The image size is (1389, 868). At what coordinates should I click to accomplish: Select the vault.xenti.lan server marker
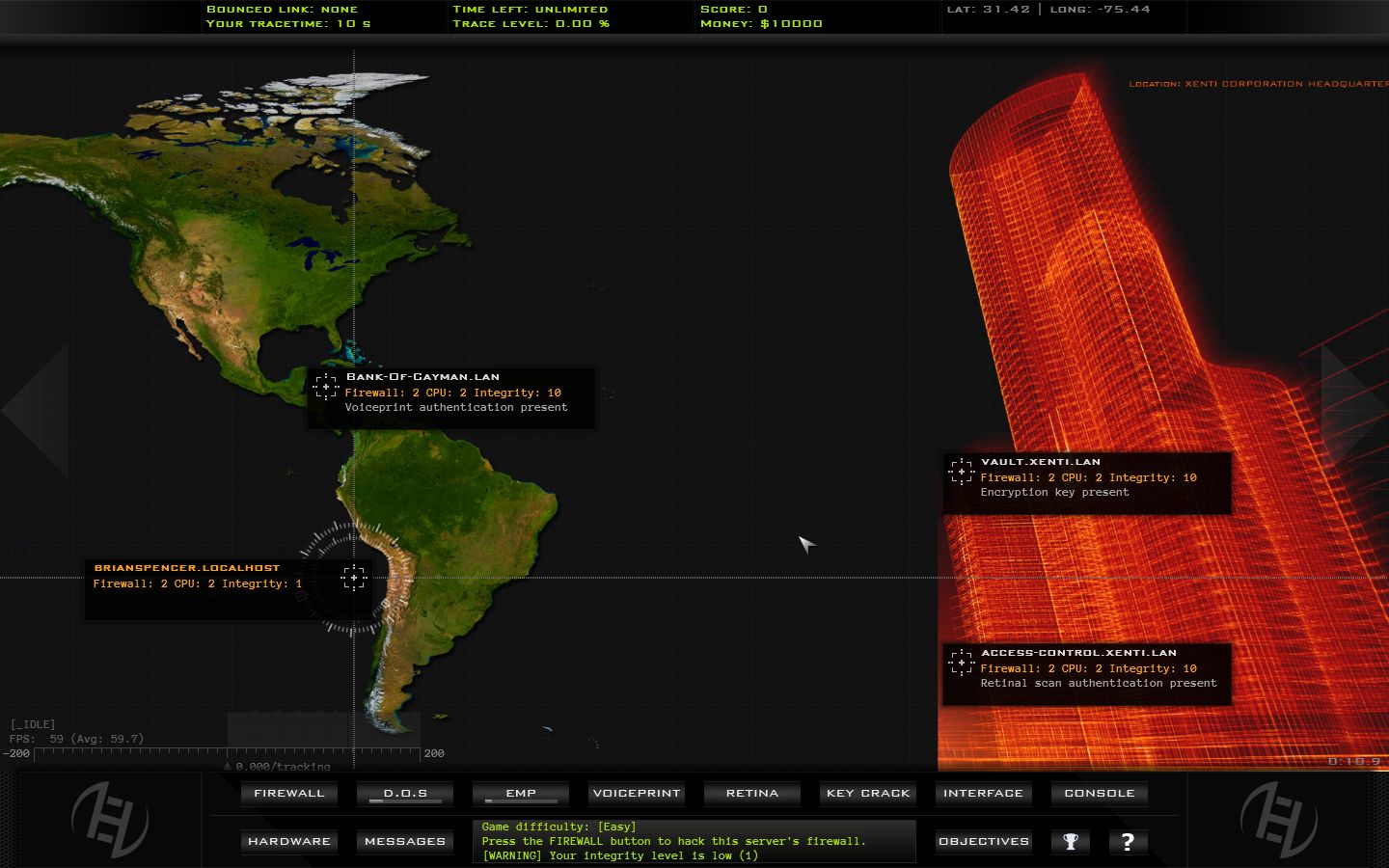pyautogui.click(x=961, y=471)
